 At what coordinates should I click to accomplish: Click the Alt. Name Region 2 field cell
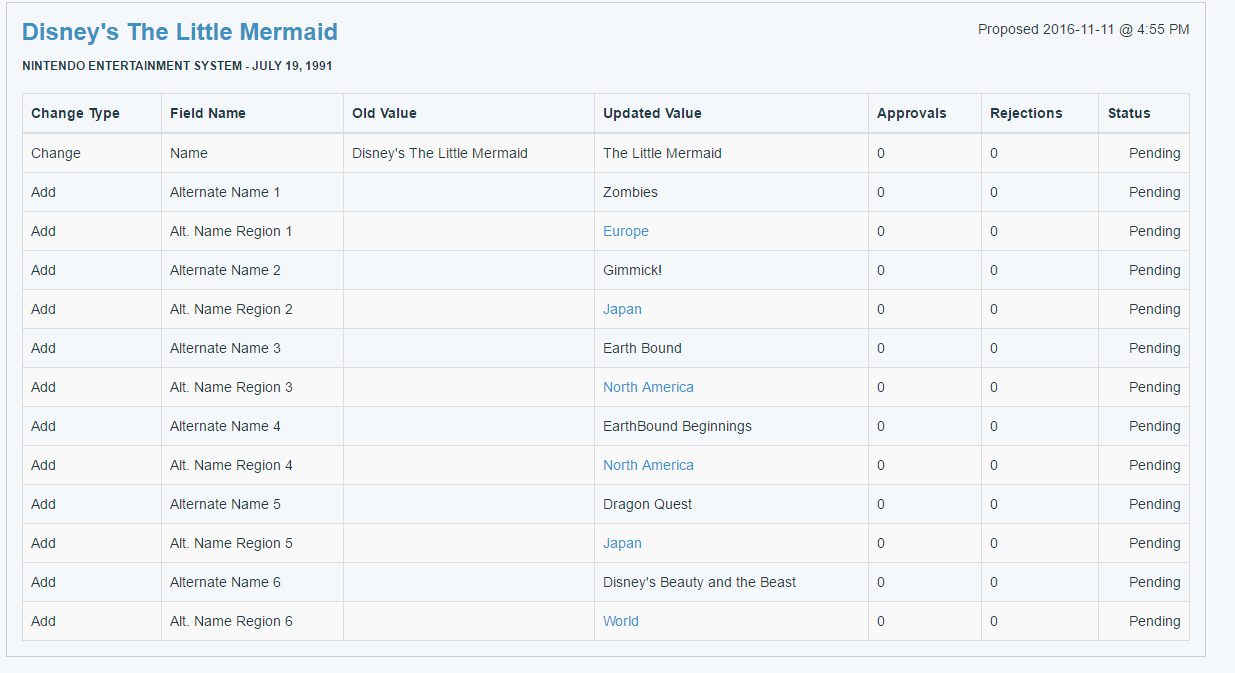[x=252, y=309]
